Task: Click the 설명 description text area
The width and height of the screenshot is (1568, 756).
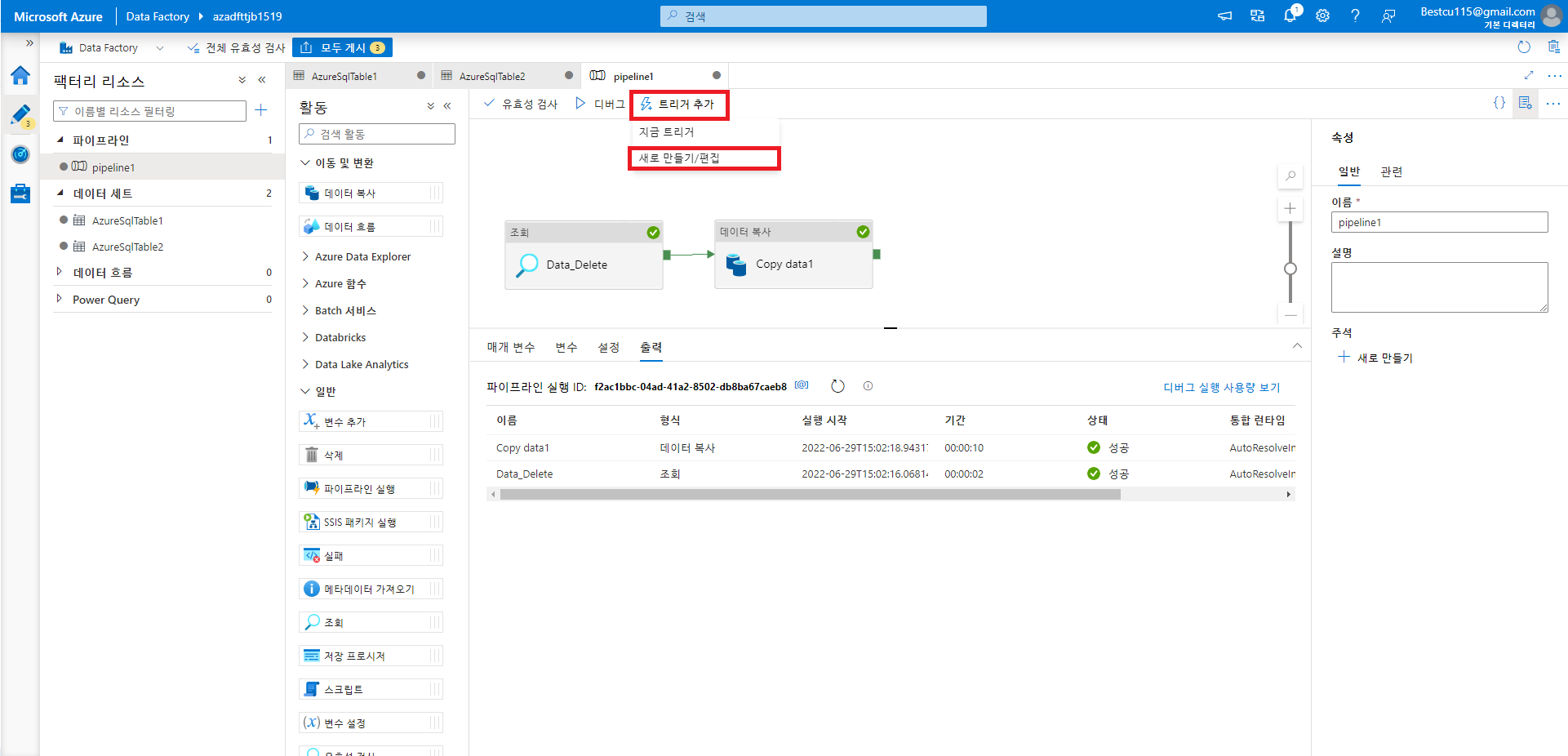Action: [1439, 287]
